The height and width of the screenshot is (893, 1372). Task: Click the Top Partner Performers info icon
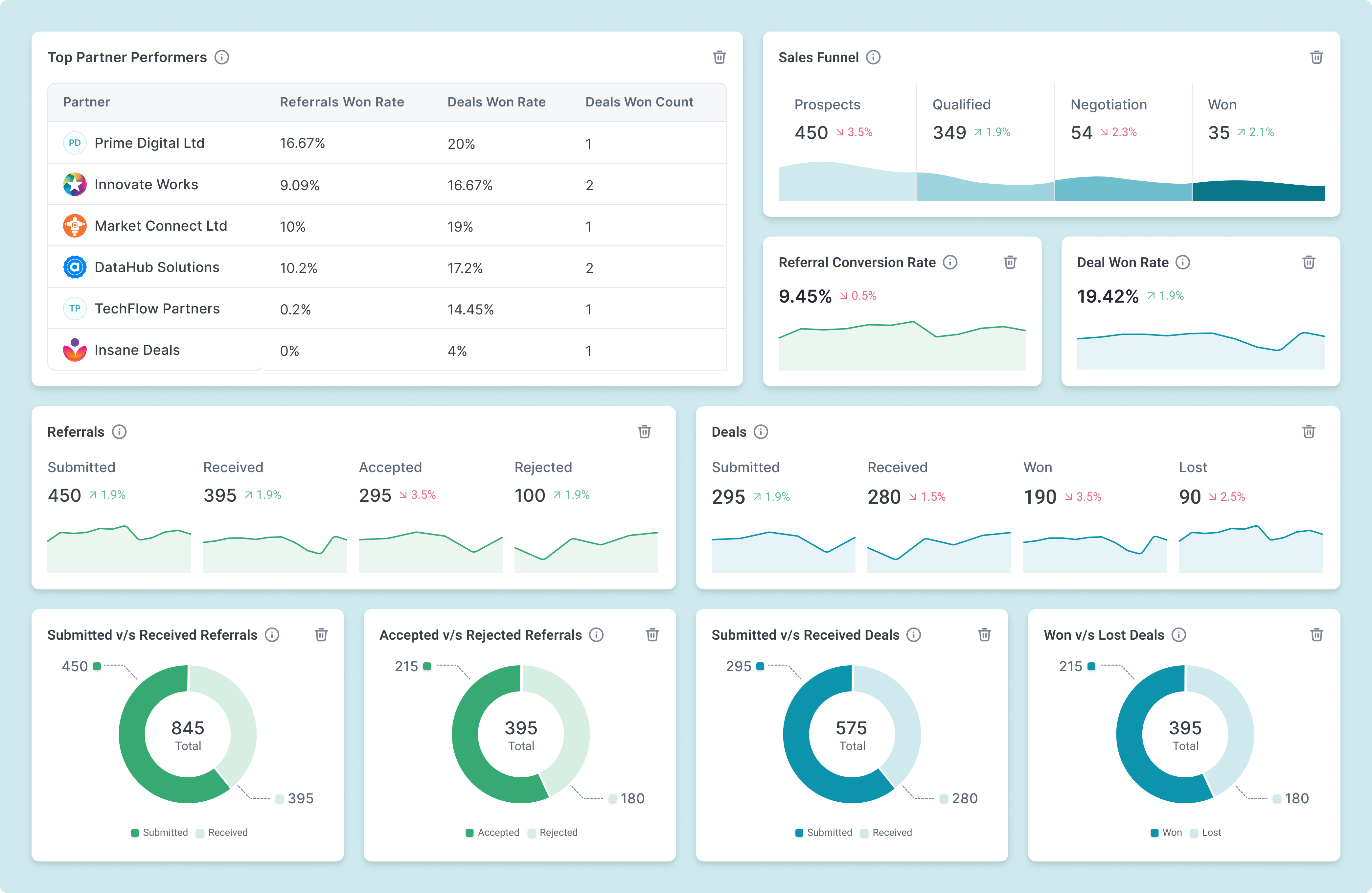tap(222, 57)
